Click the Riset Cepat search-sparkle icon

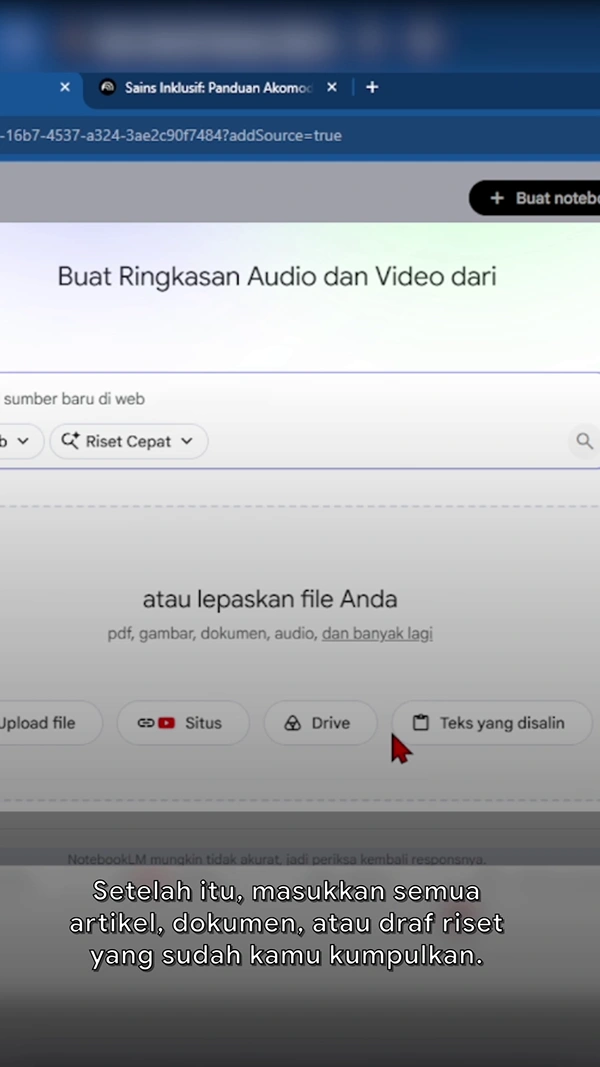pyautogui.click(x=70, y=441)
